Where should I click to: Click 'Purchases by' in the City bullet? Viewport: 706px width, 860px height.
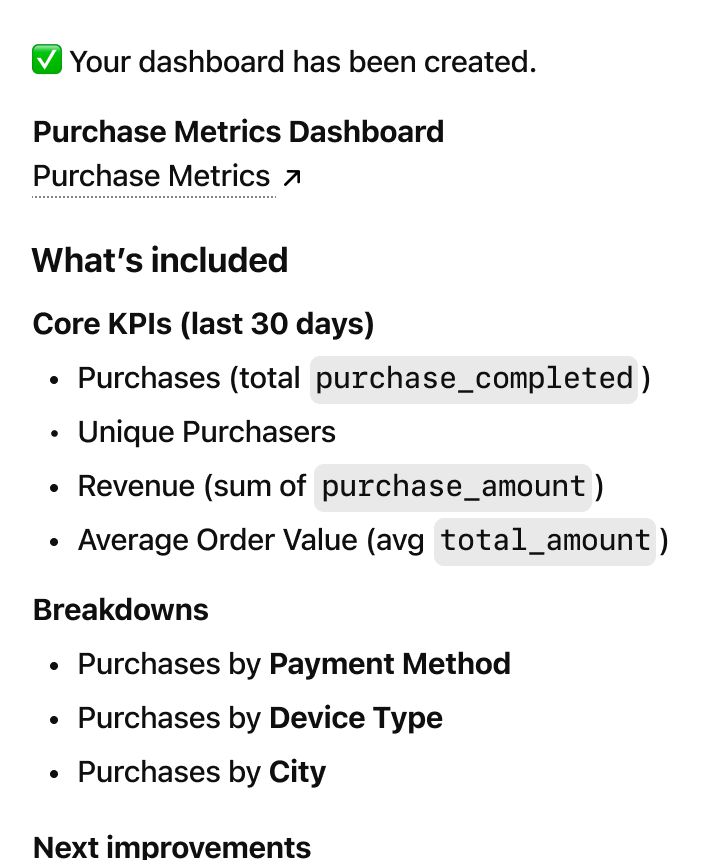[x=170, y=772]
